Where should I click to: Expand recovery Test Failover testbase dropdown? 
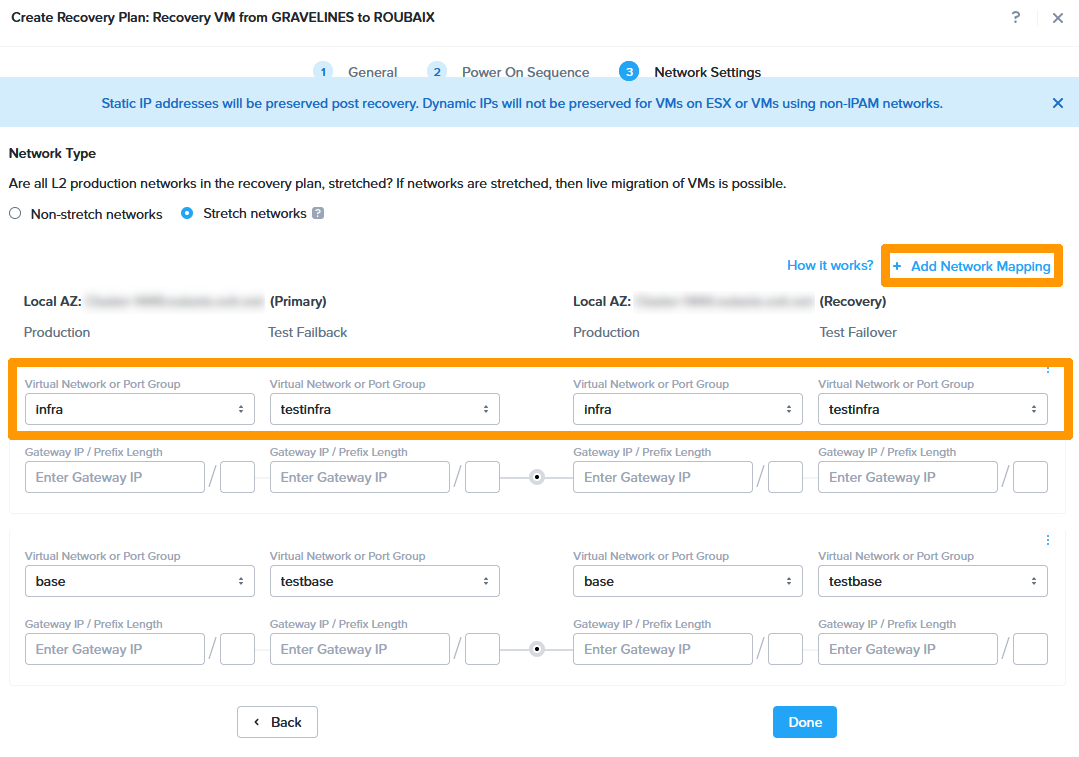(932, 581)
